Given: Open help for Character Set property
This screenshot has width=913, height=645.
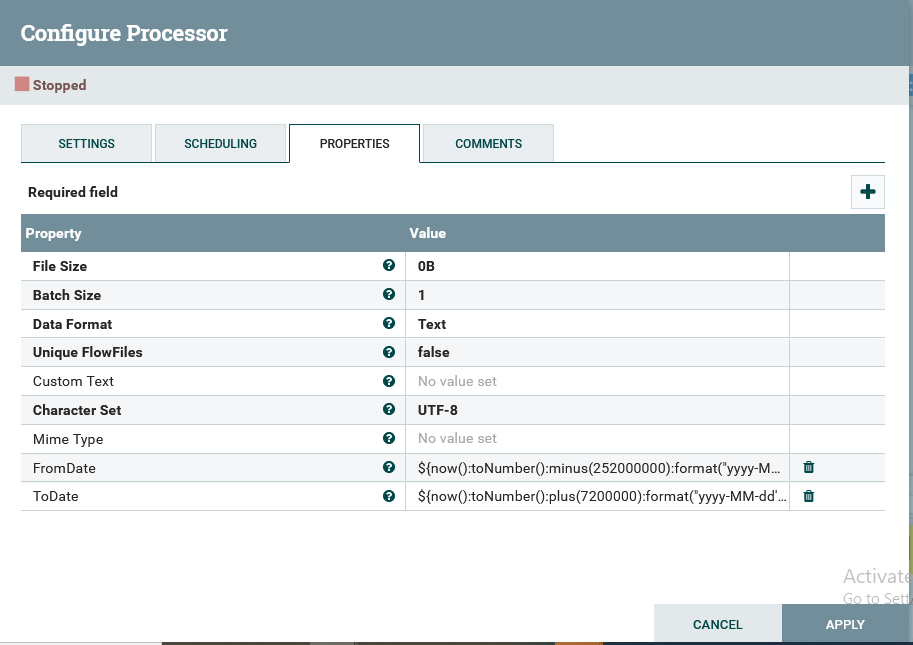Looking at the screenshot, I should coord(389,409).
